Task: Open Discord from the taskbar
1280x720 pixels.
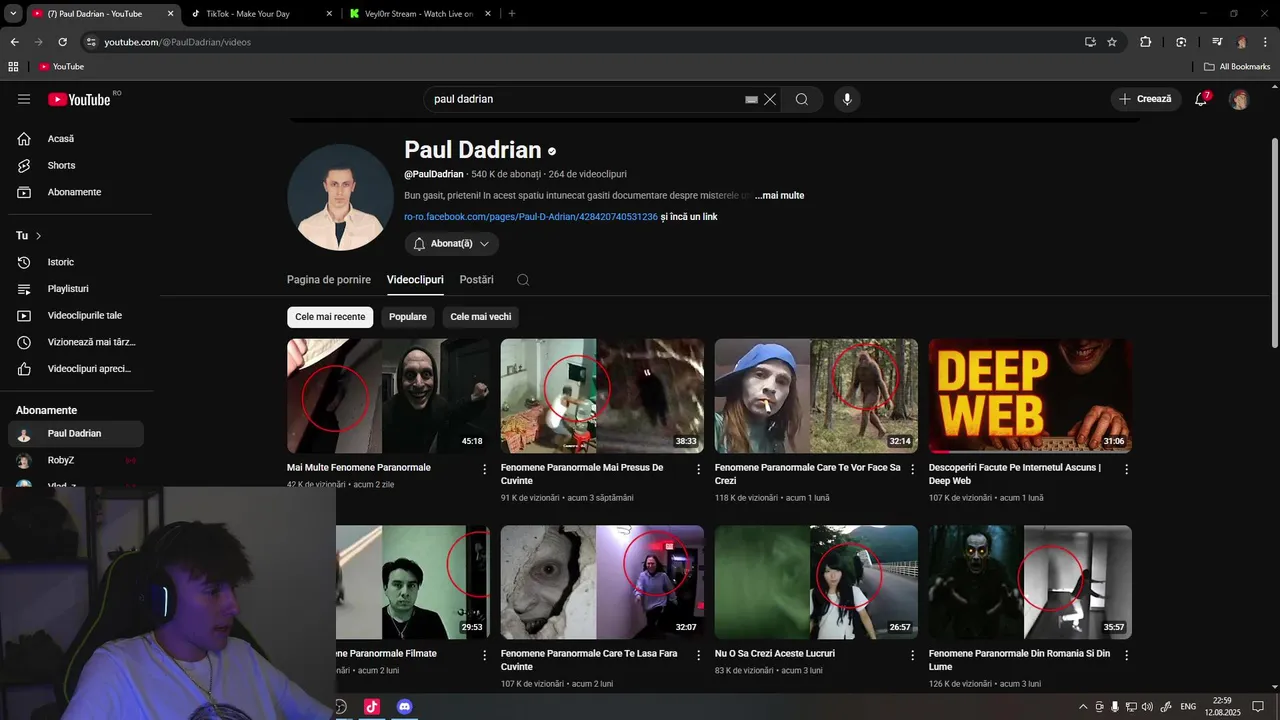Action: [404, 706]
